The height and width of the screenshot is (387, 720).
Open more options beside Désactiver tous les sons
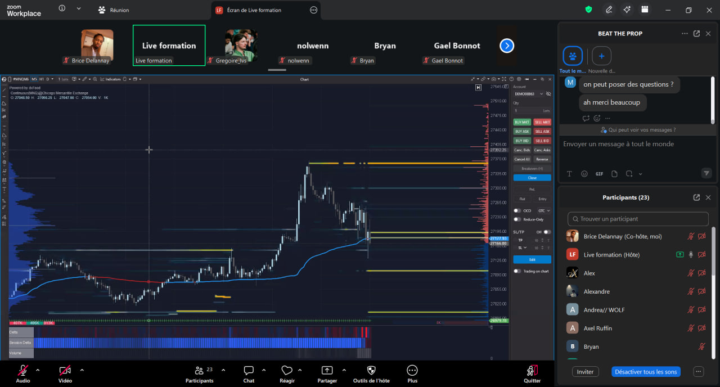pyautogui.click(x=698, y=372)
